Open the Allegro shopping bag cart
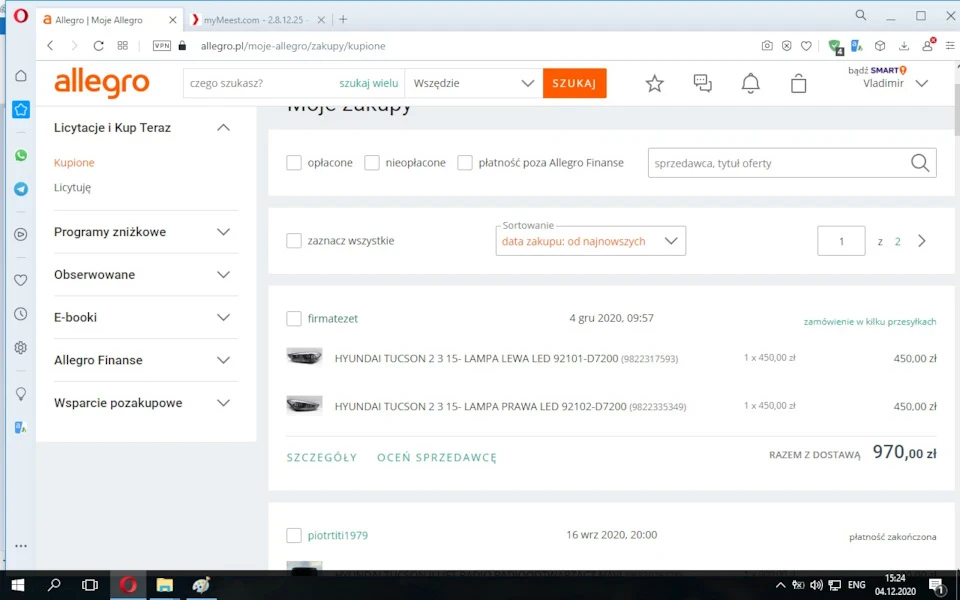The height and width of the screenshot is (600, 960). click(x=798, y=83)
